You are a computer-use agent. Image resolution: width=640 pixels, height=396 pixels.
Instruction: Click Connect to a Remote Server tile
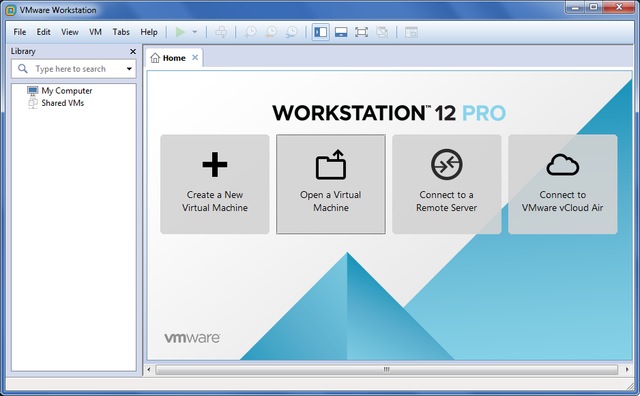[x=447, y=184]
